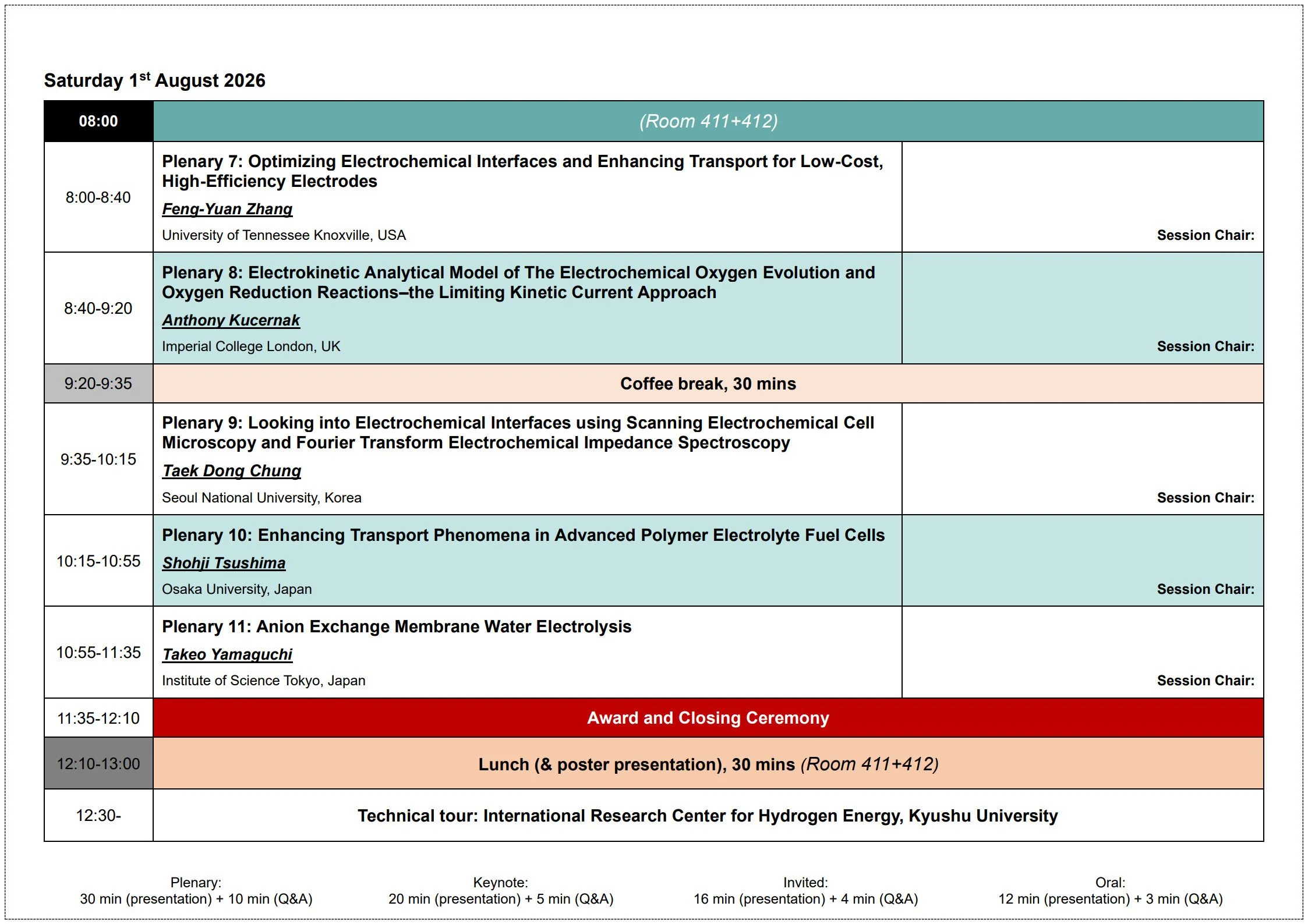The width and height of the screenshot is (1308, 924).
Task: Open the Anthony Kucernak speaker link
Action: [231, 320]
